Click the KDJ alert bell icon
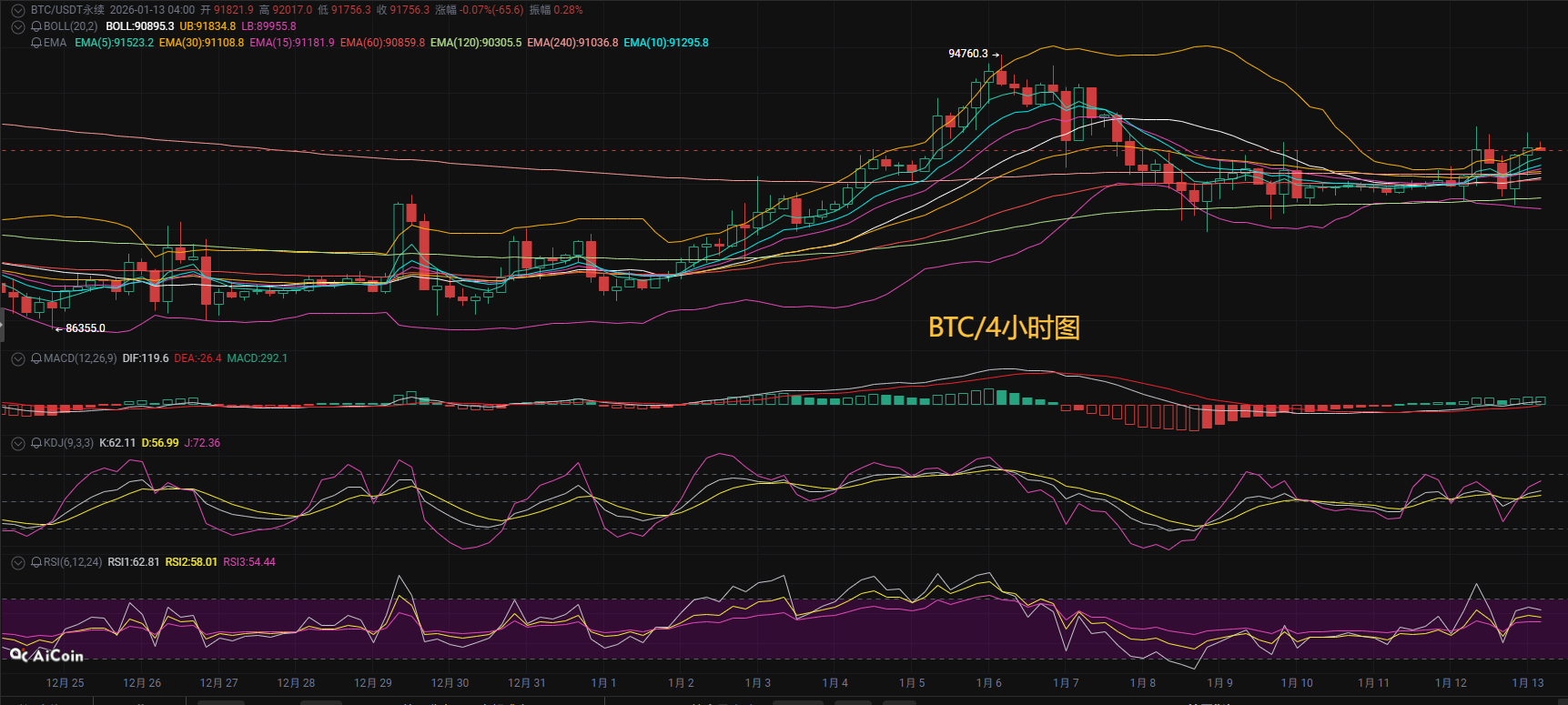This screenshot has width=1568, height=705. pyautogui.click(x=36, y=443)
